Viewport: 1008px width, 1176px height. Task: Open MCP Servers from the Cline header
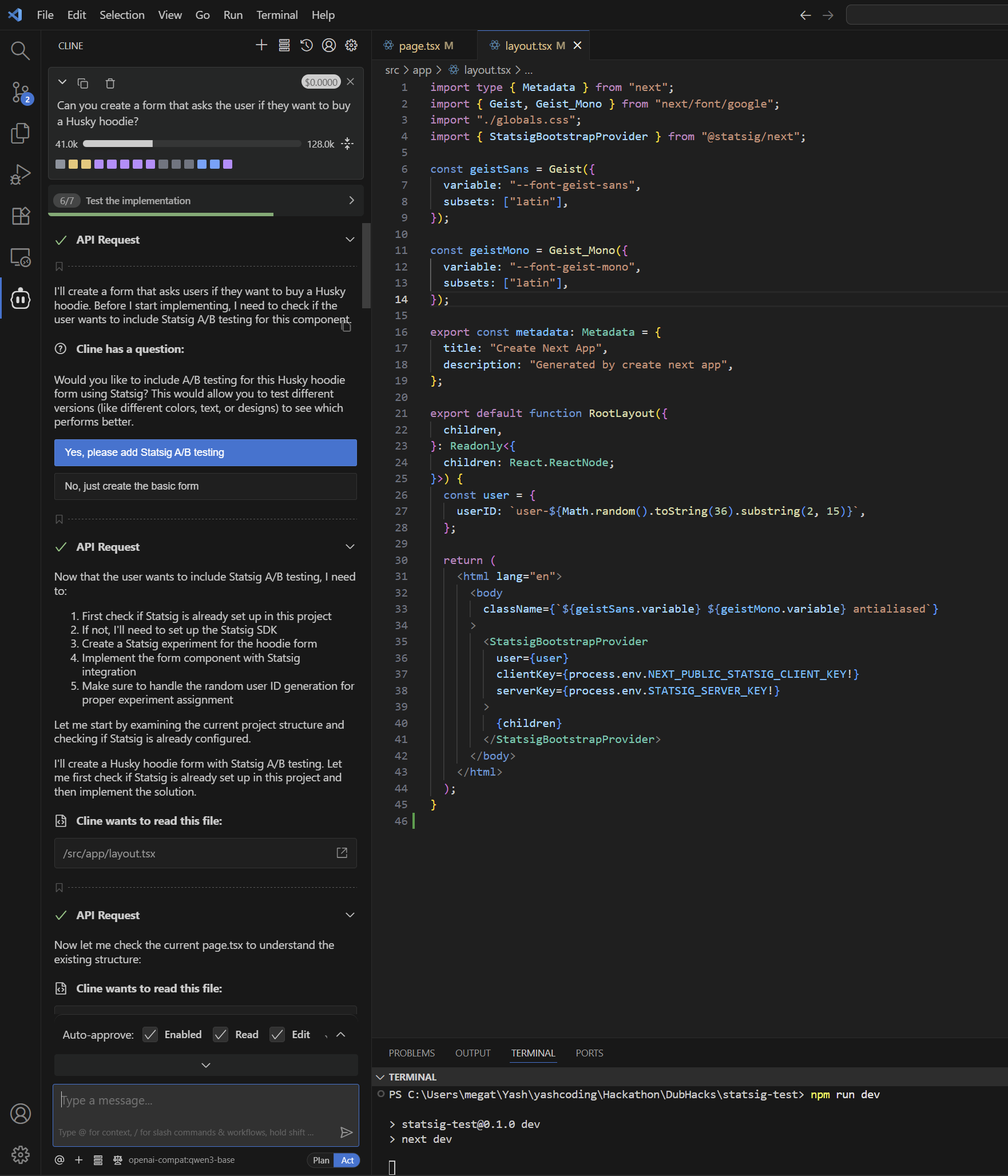point(284,45)
